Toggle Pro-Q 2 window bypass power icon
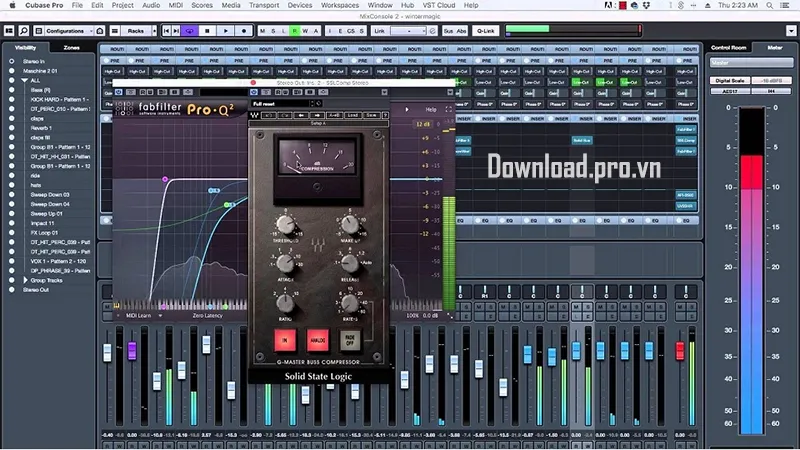 pyautogui.click(x=118, y=92)
